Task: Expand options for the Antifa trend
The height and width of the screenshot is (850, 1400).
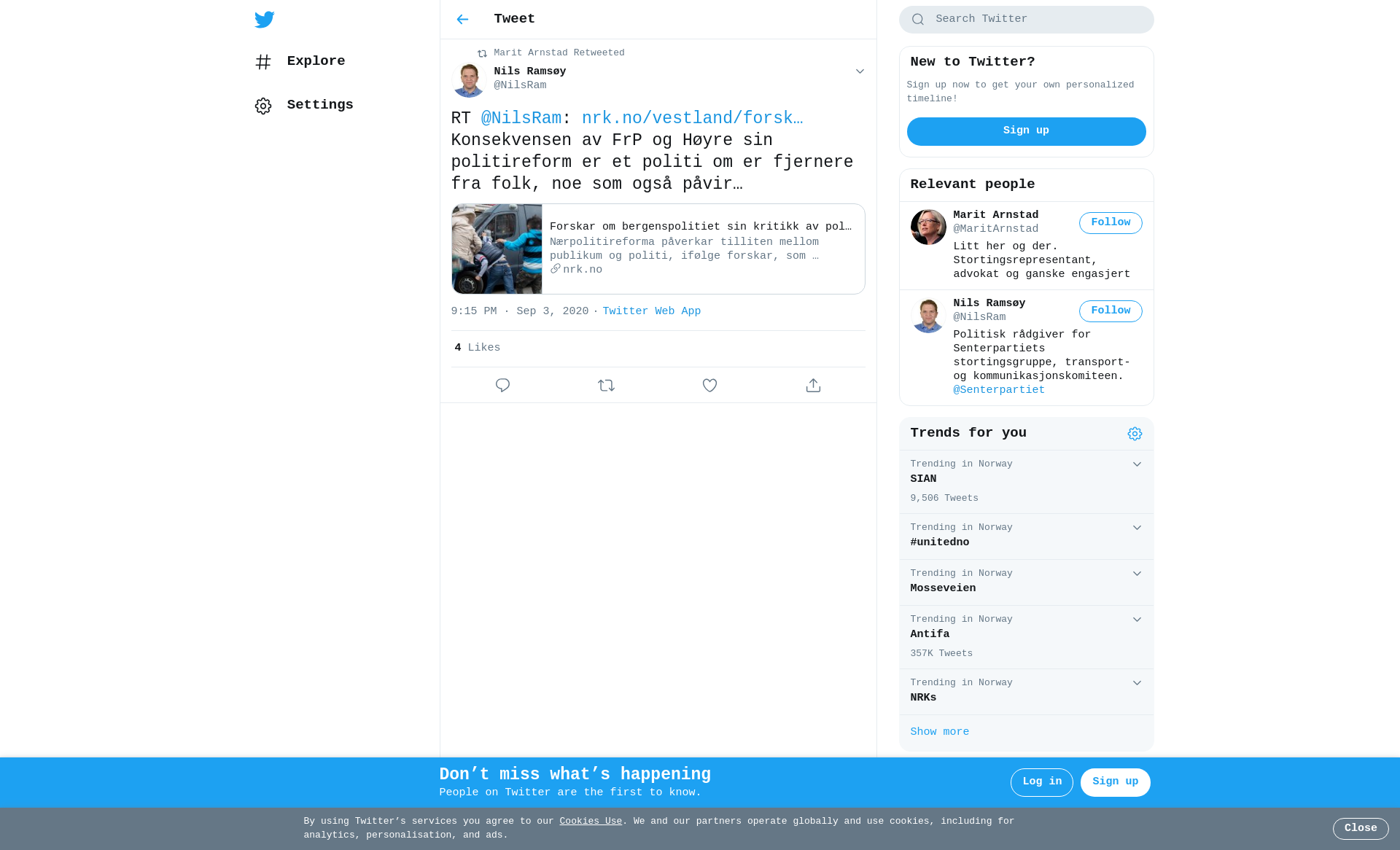Action: pos(1137,620)
